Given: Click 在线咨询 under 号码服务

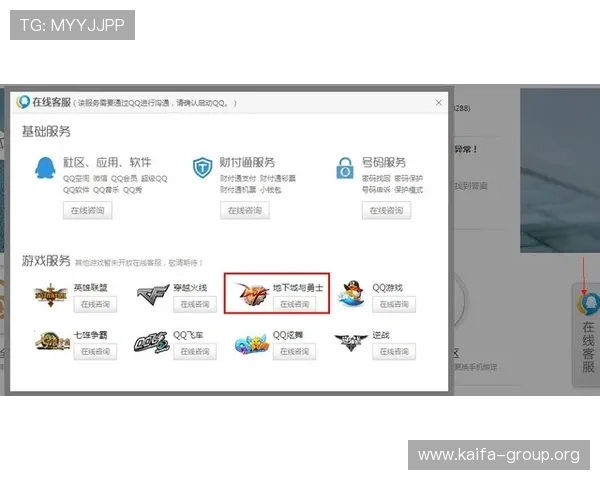Looking at the screenshot, I should (386, 211).
